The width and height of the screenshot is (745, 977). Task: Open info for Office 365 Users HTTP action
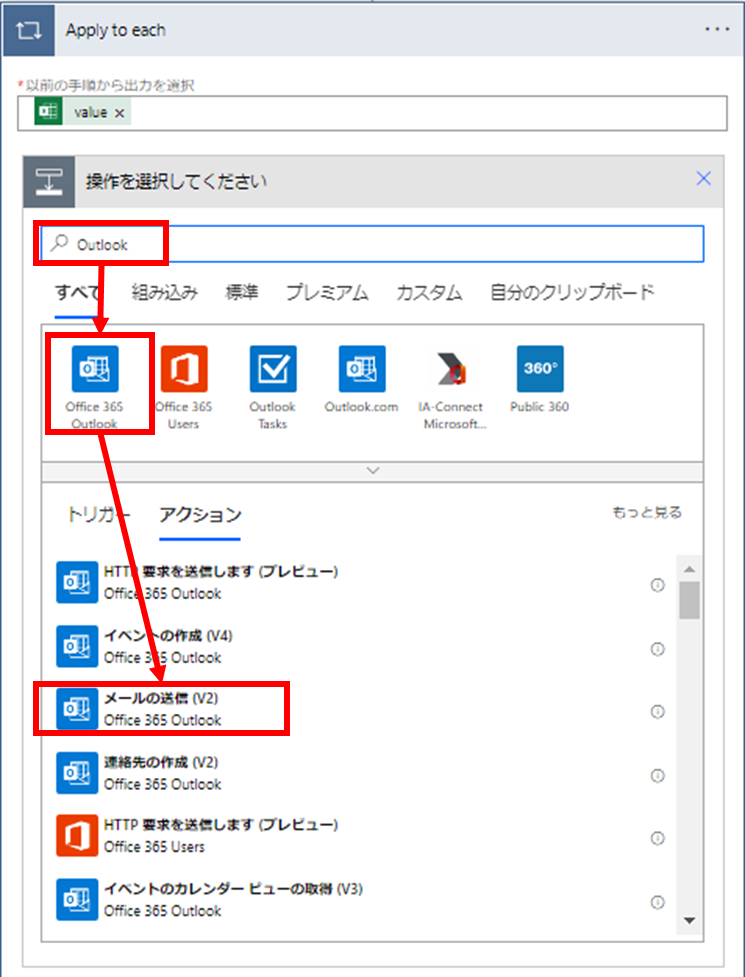click(x=657, y=838)
